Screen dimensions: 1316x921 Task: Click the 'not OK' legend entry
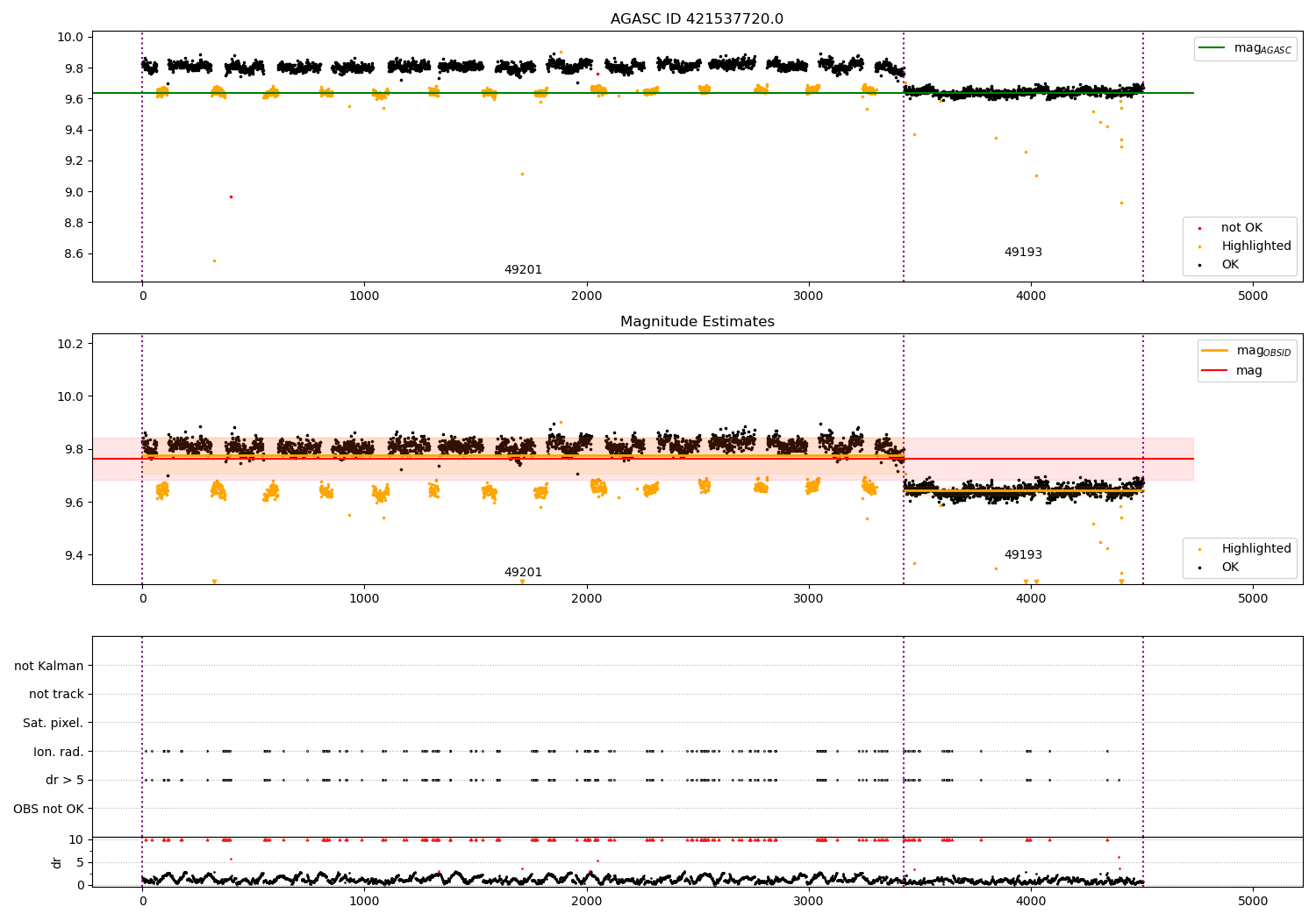(1241, 228)
